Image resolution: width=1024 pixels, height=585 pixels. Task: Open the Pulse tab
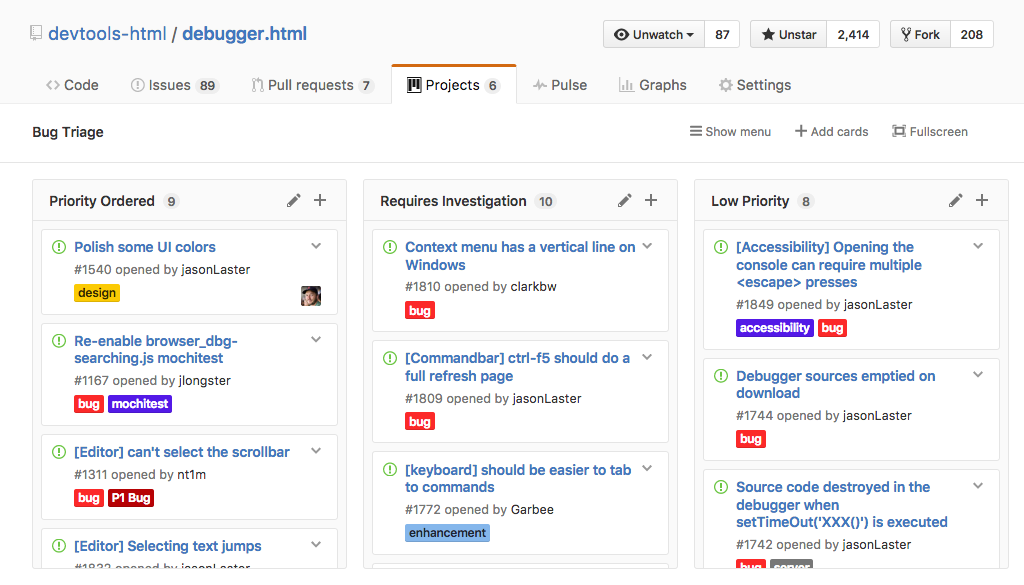coord(560,85)
